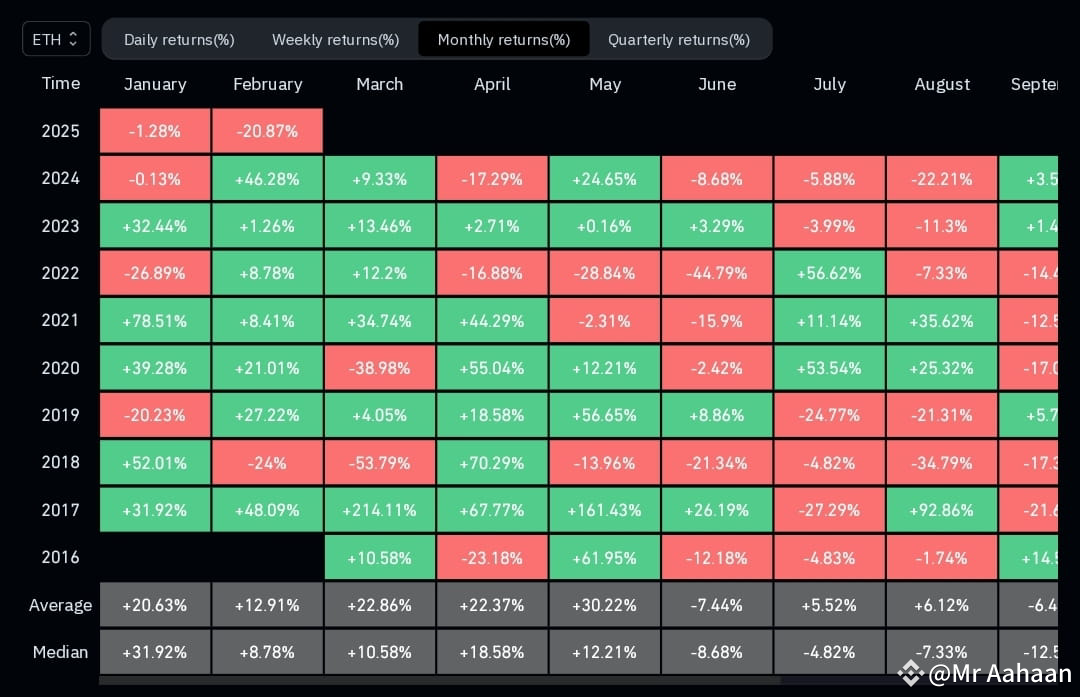Switch to Daily returns(%) tab

coord(179,40)
